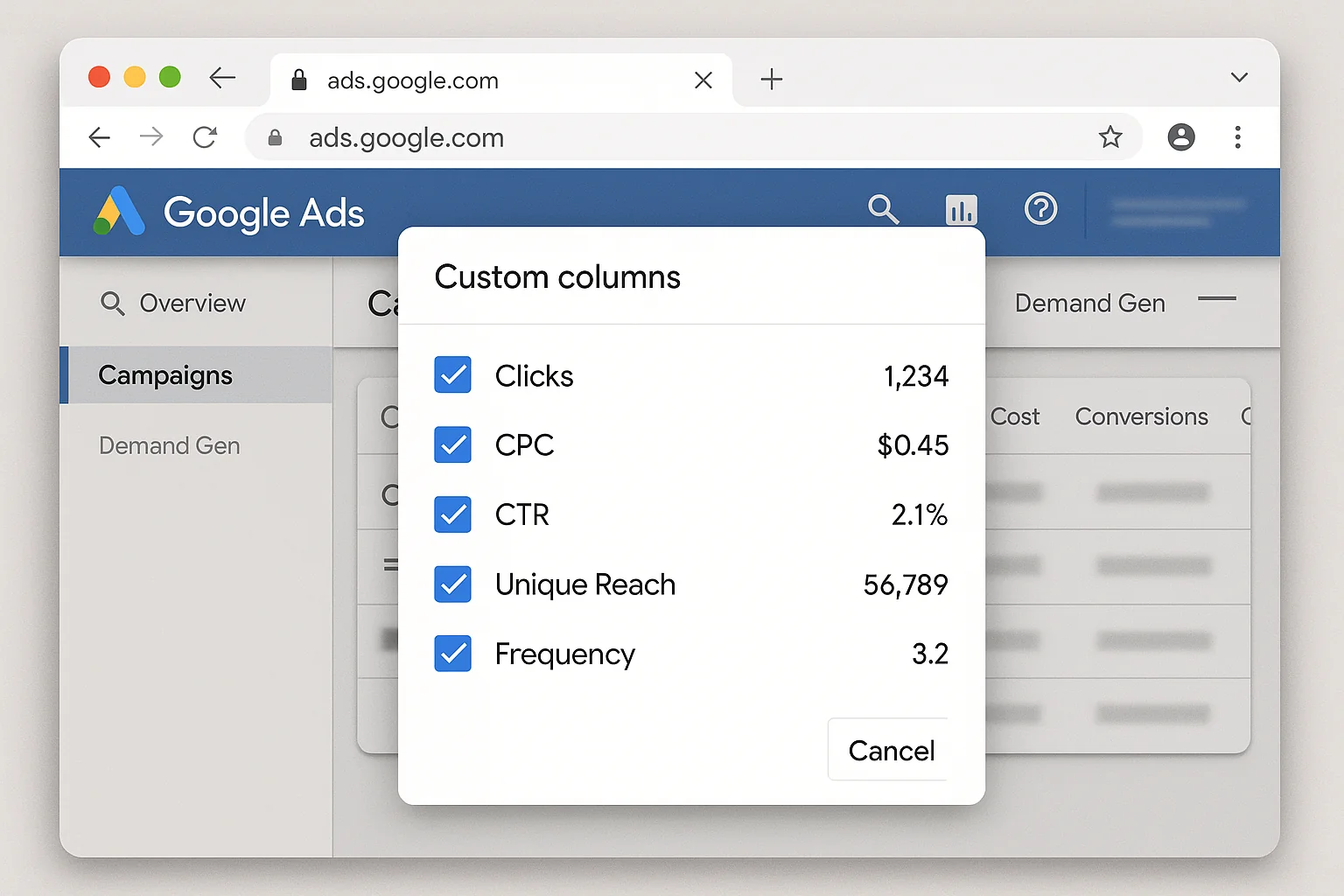Open the browser three-dot menu
Viewport: 1344px width, 896px height.
(x=1238, y=137)
